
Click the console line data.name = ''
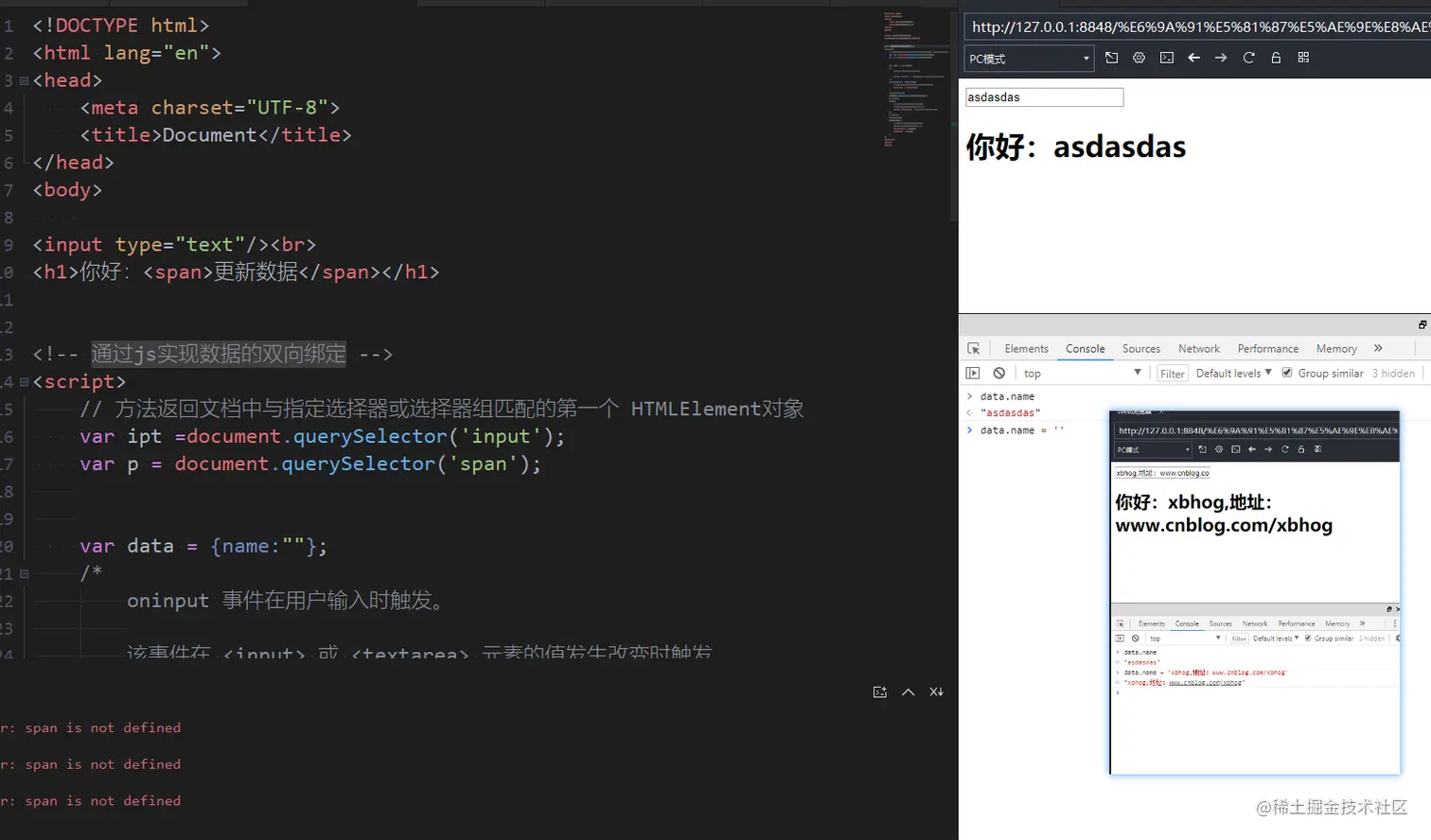pyautogui.click(x=1022, y=429)
